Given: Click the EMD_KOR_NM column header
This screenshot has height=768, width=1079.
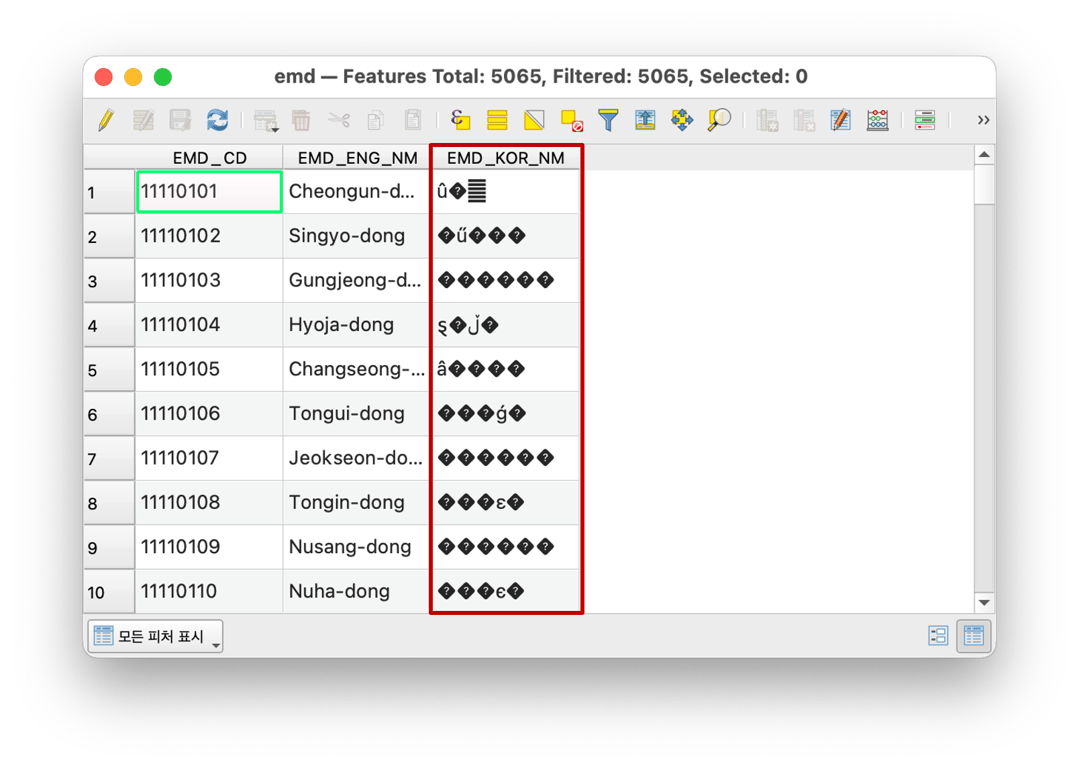Looking at the screenshot, I should tap(506, 158).
